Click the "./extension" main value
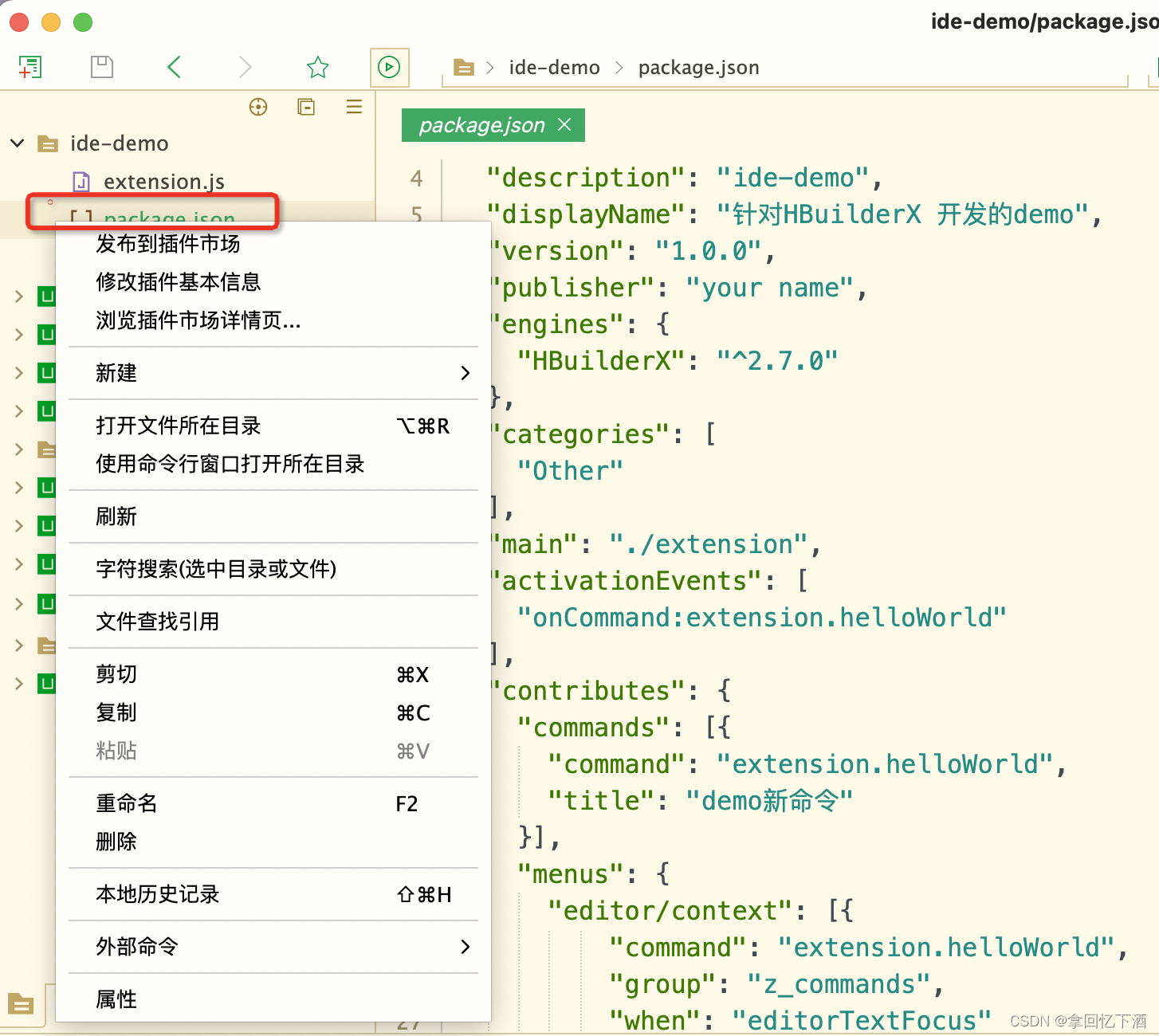Screen dimensions: 1159x1036 coord(709,544)
